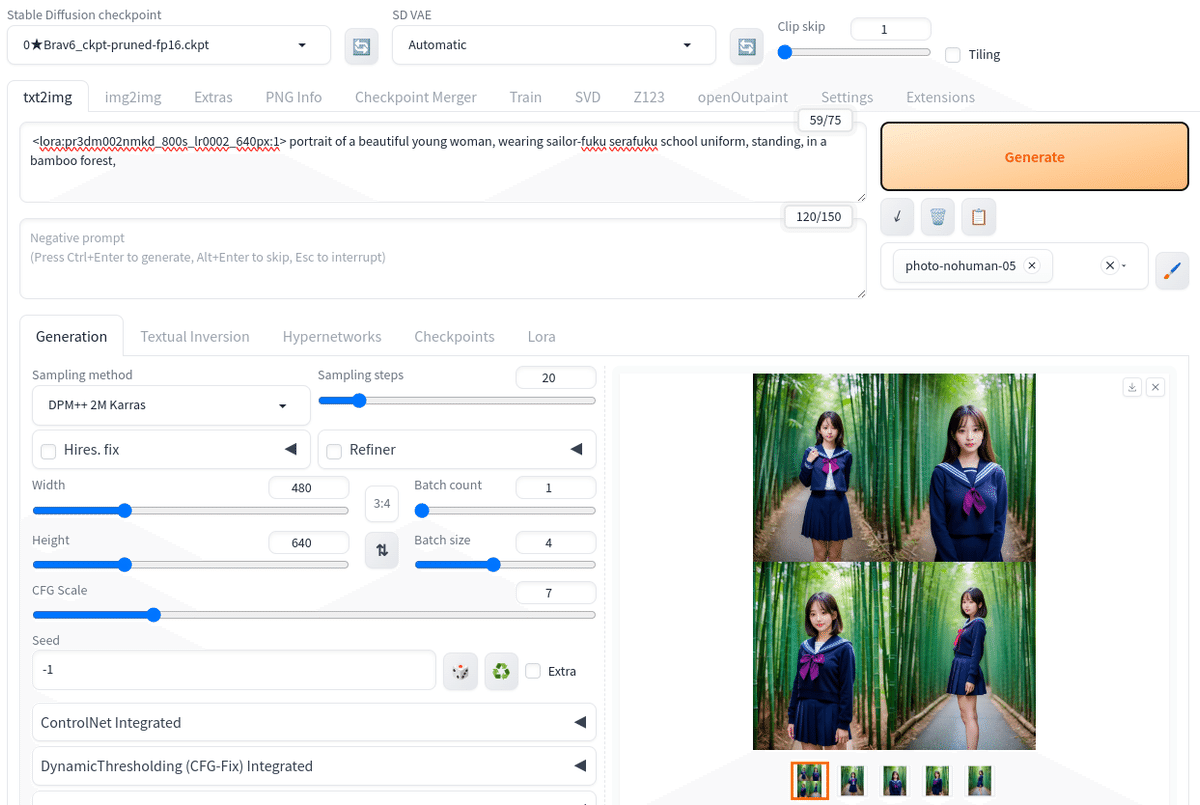The width and height of the screenshot is (1200, 805).
Task: Refresh the SD VAE list
Action: pos(746,45)
